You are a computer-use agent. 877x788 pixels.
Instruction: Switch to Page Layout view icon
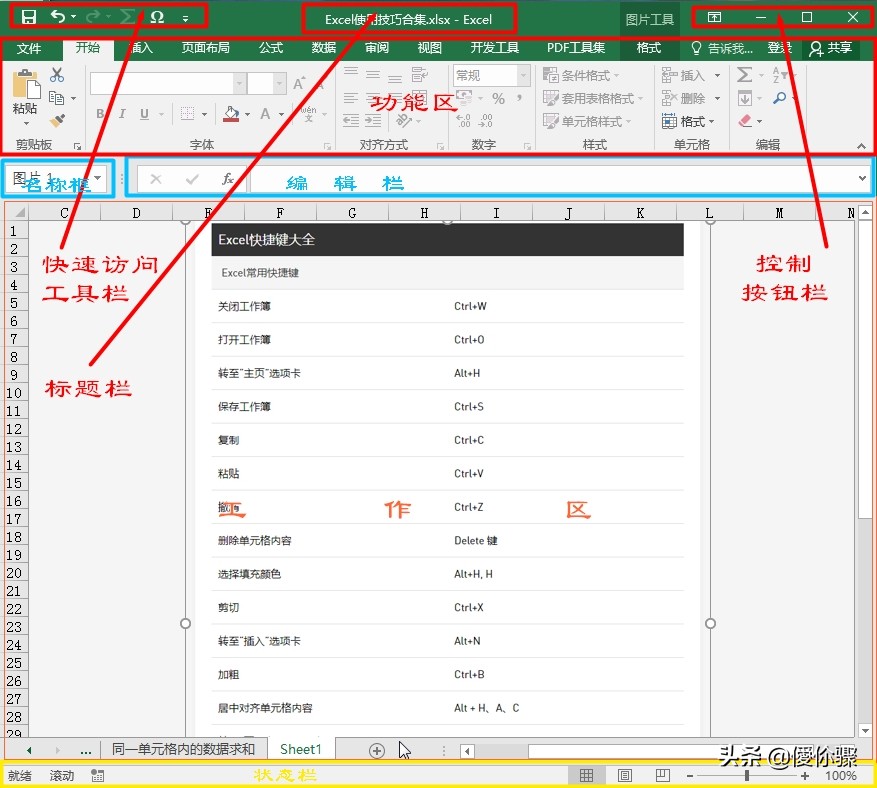pos(625,776)
